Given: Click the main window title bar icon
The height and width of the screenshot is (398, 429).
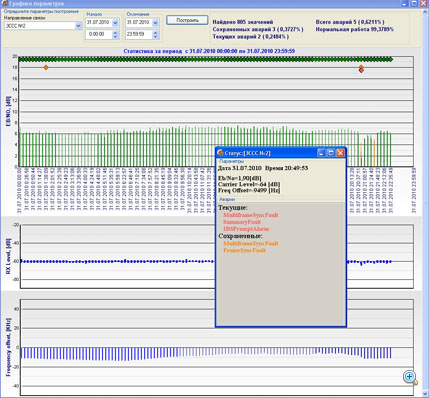Looking at the screenshot, I should pos(4,3).
